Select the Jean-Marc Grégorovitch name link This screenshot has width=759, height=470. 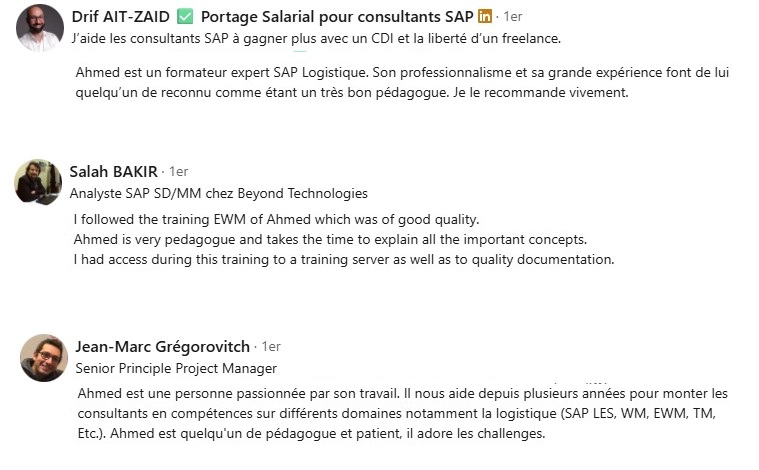(x=163, y=346)
